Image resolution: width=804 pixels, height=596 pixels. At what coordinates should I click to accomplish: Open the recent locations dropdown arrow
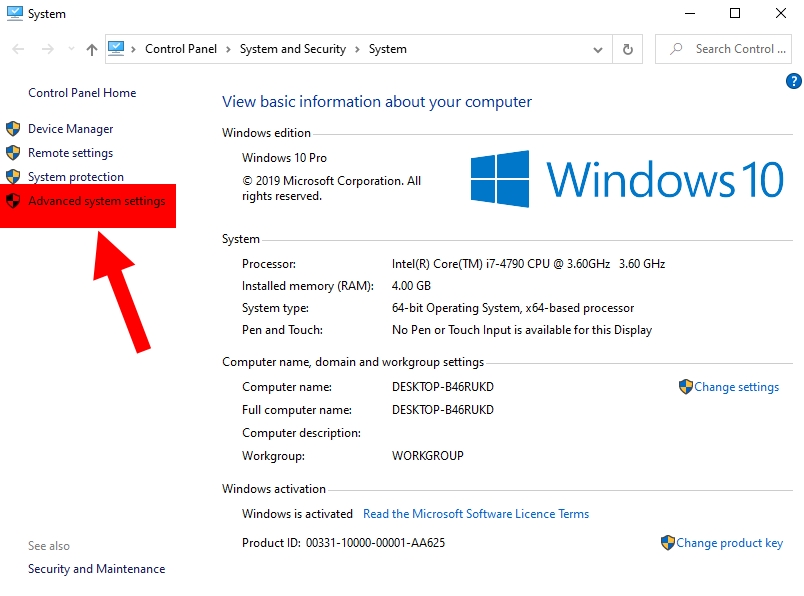pyautogui.click(x=71, y=49)
